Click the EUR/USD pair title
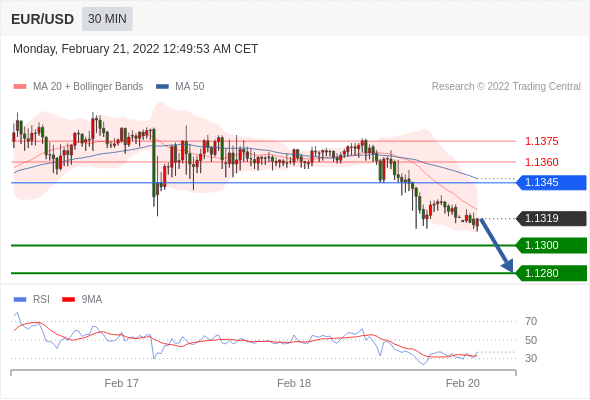This screenshot has width=590, height=400. coord(43,19)
